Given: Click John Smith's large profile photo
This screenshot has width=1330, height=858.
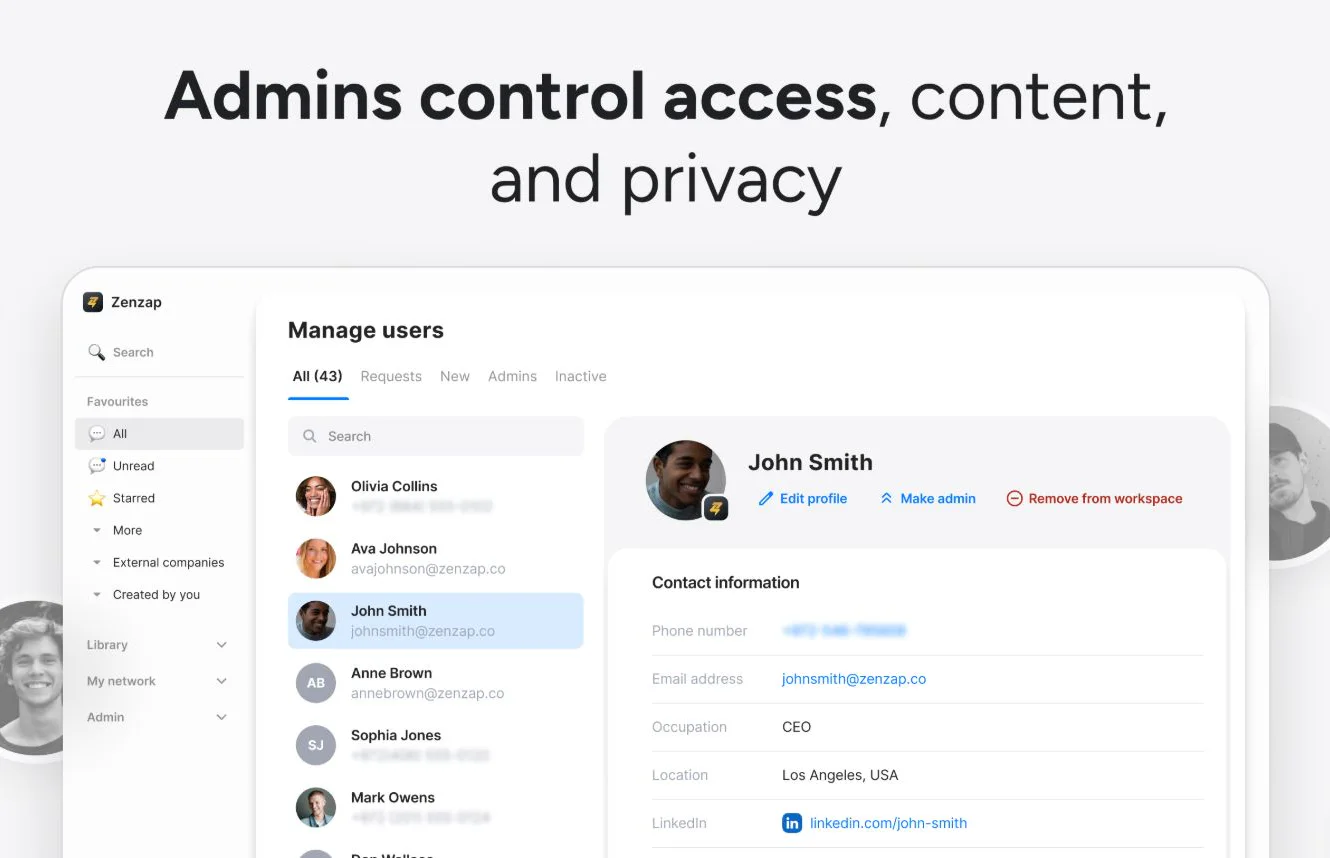Looking at the screenshot, I should coord(686,480).
